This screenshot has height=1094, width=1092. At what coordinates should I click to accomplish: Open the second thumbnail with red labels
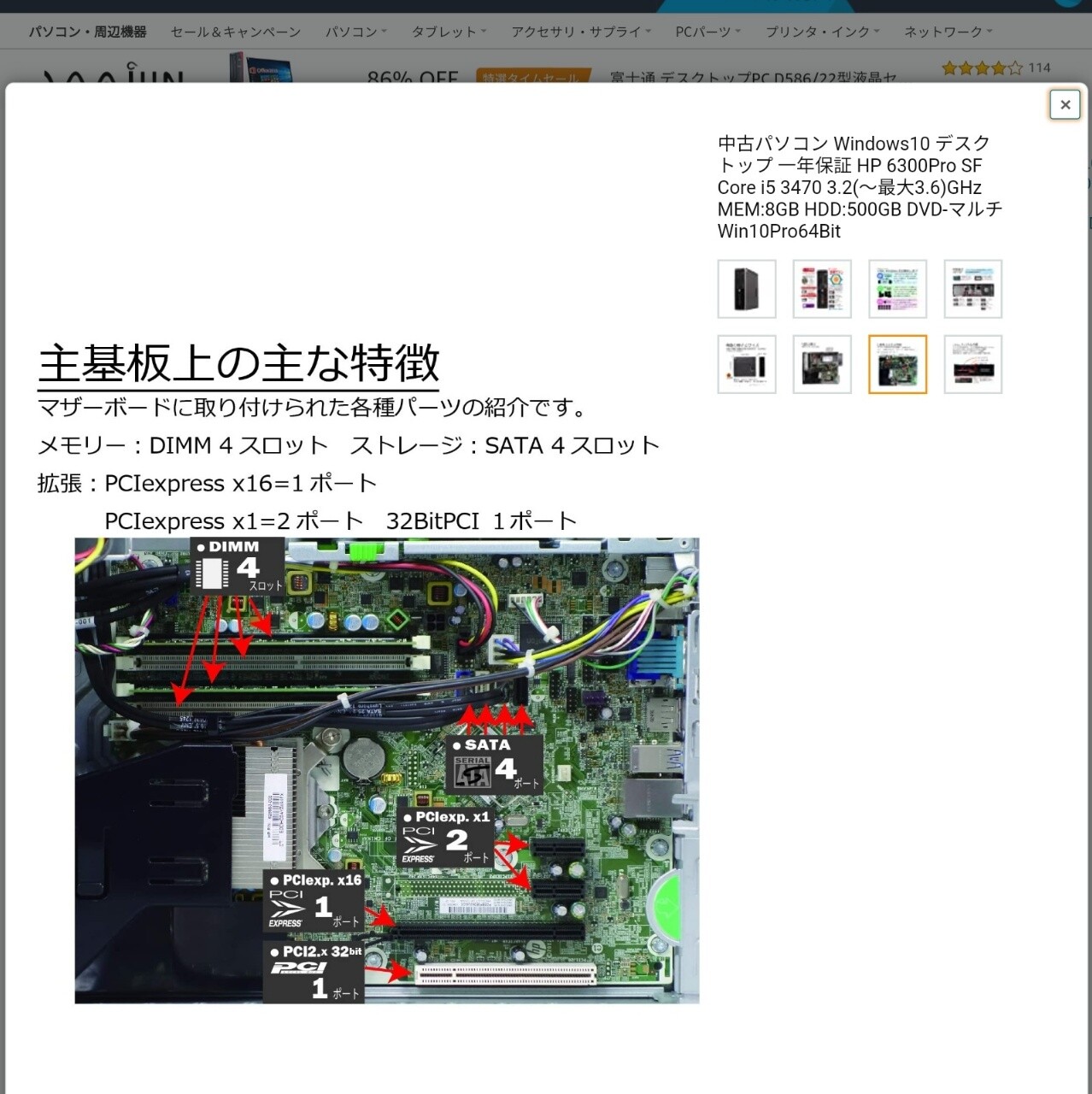822,289
